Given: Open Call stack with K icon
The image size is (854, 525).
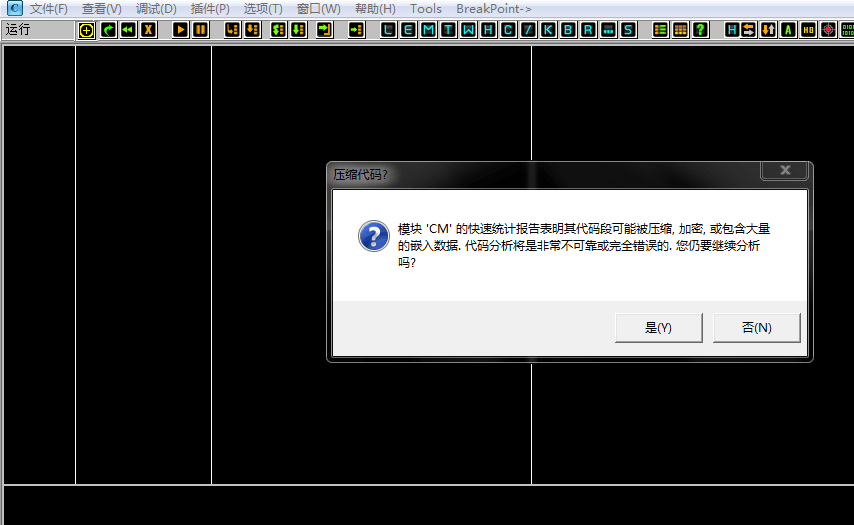Looking at the screenshot, I should click(548, 30).
